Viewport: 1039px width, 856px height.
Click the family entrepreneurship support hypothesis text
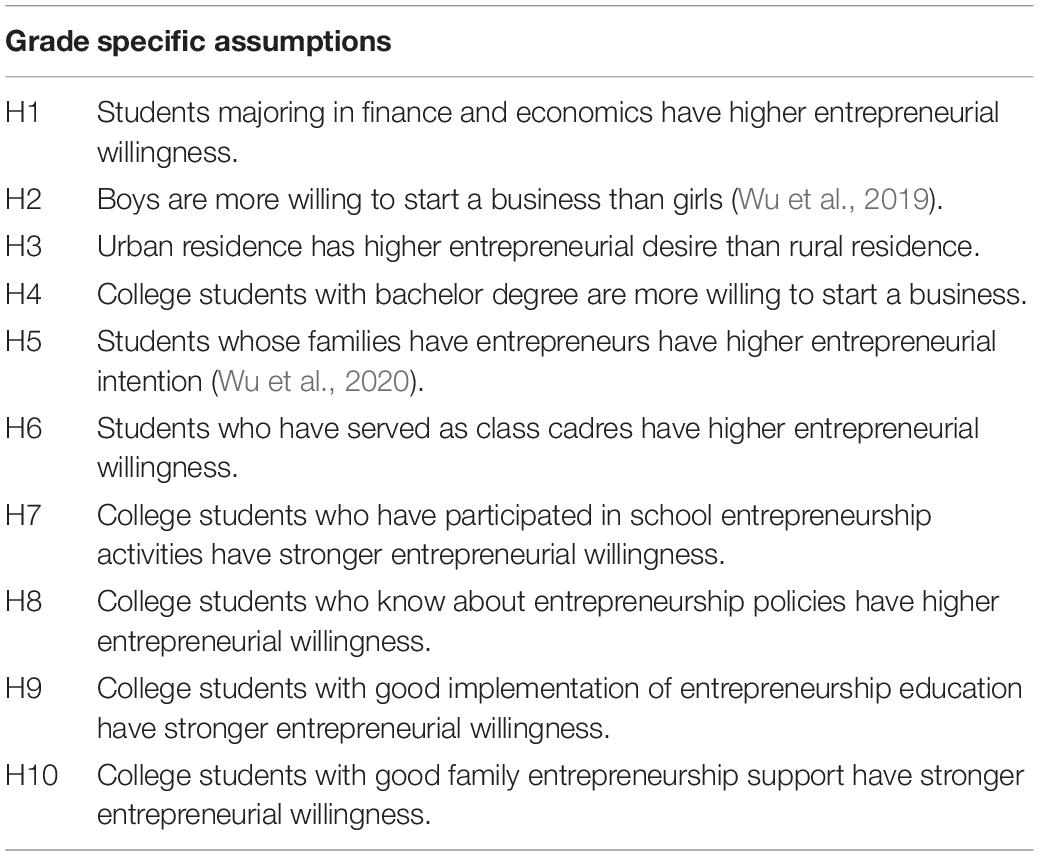point(561,795)
